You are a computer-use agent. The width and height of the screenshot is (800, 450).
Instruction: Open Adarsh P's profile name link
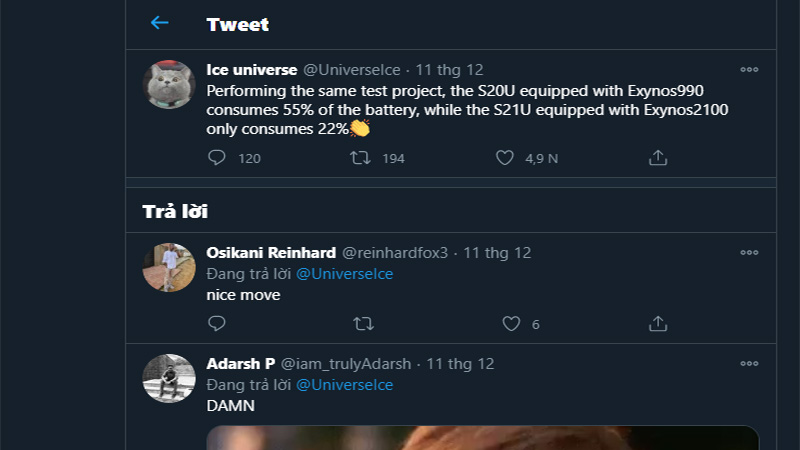(240, 364)
